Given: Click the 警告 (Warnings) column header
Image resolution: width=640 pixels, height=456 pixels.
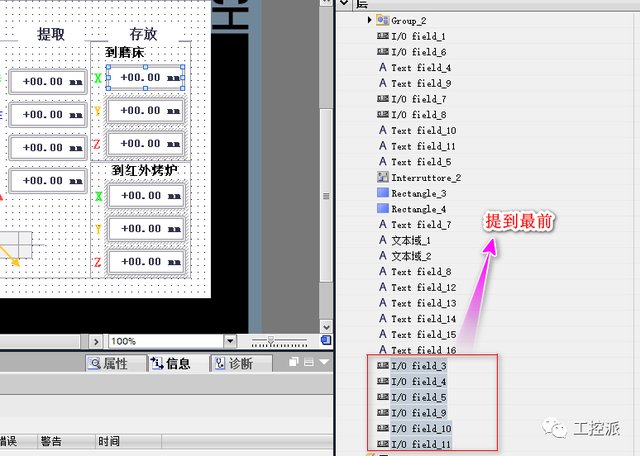Looking at the screenshot, I should pyautogui.click(x=52, y=441).
